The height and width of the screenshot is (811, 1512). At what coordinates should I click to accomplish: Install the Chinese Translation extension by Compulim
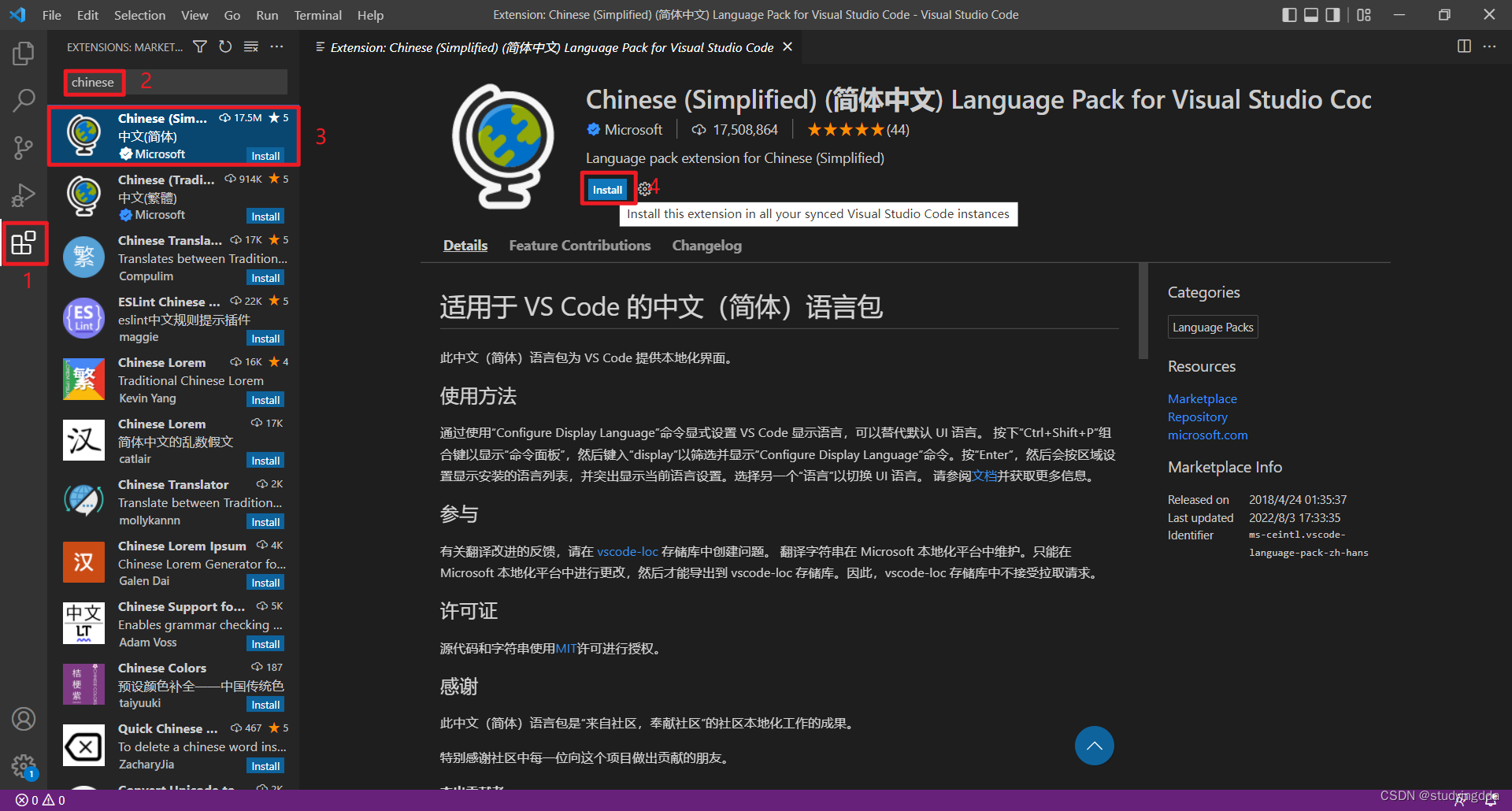pyautogui.click(x=265, y=278)
